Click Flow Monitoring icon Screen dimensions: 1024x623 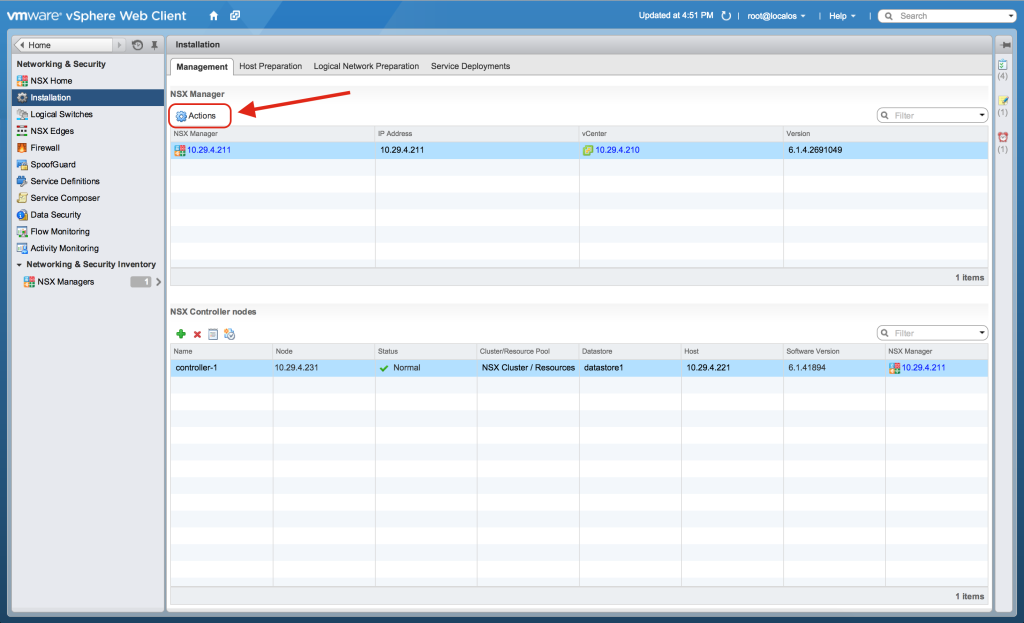coord(22,231)
